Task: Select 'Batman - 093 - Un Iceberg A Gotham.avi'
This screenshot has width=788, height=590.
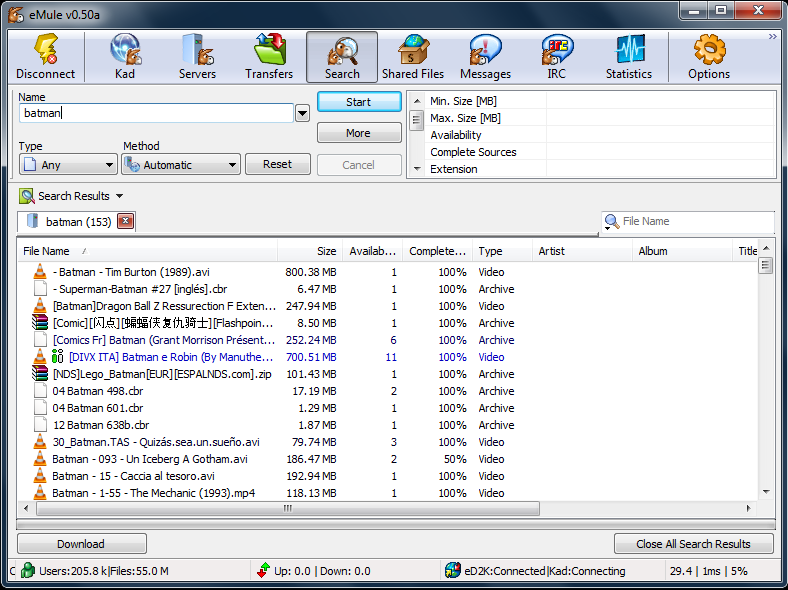Action: point(150,459)
